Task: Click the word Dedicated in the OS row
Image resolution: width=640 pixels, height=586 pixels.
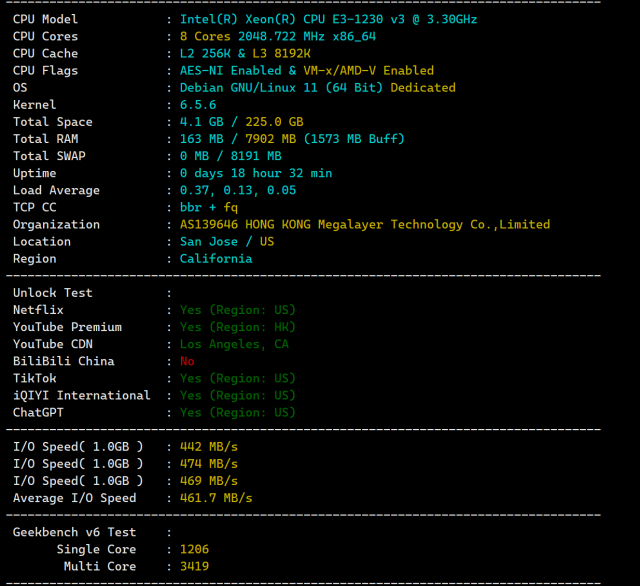Action: (x=423, y=88)
